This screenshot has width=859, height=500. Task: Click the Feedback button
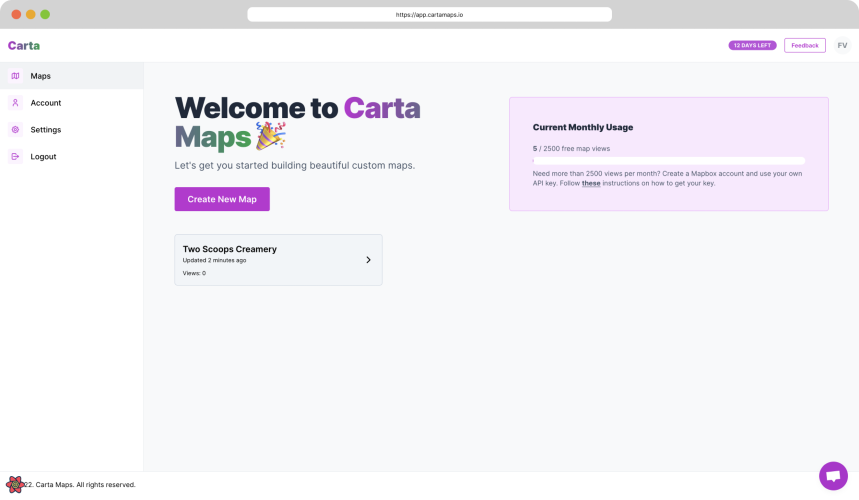point(805,45)
